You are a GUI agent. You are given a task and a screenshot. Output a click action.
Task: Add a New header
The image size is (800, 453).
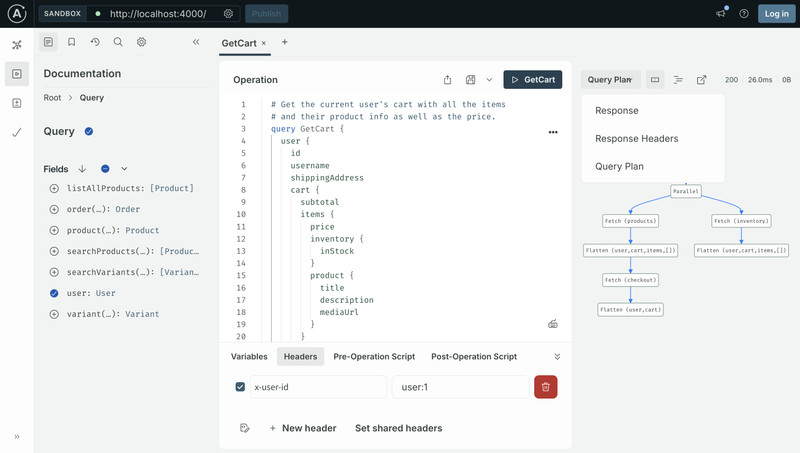303,428
